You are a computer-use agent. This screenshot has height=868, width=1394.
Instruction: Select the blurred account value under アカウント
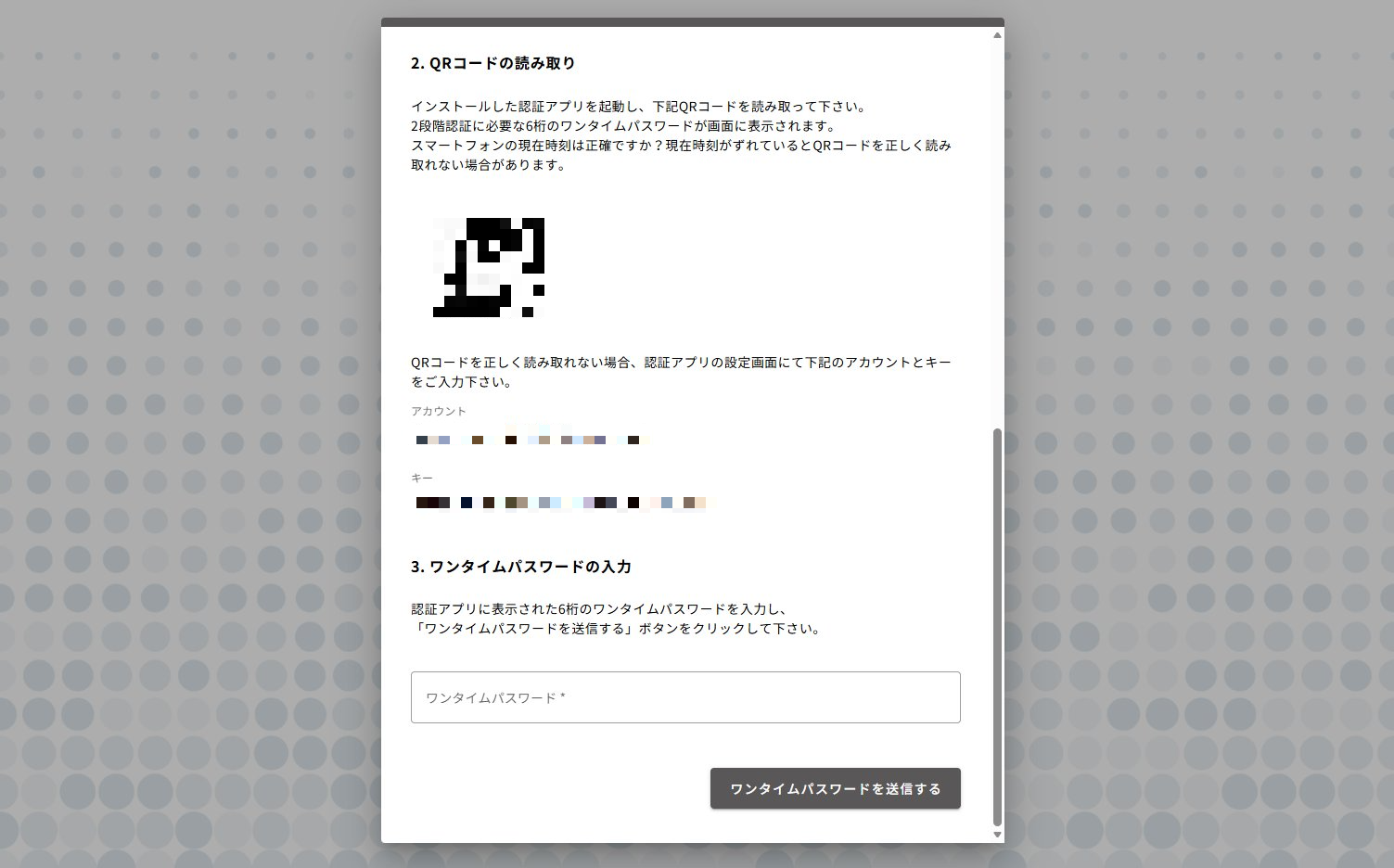pos(531,440)
